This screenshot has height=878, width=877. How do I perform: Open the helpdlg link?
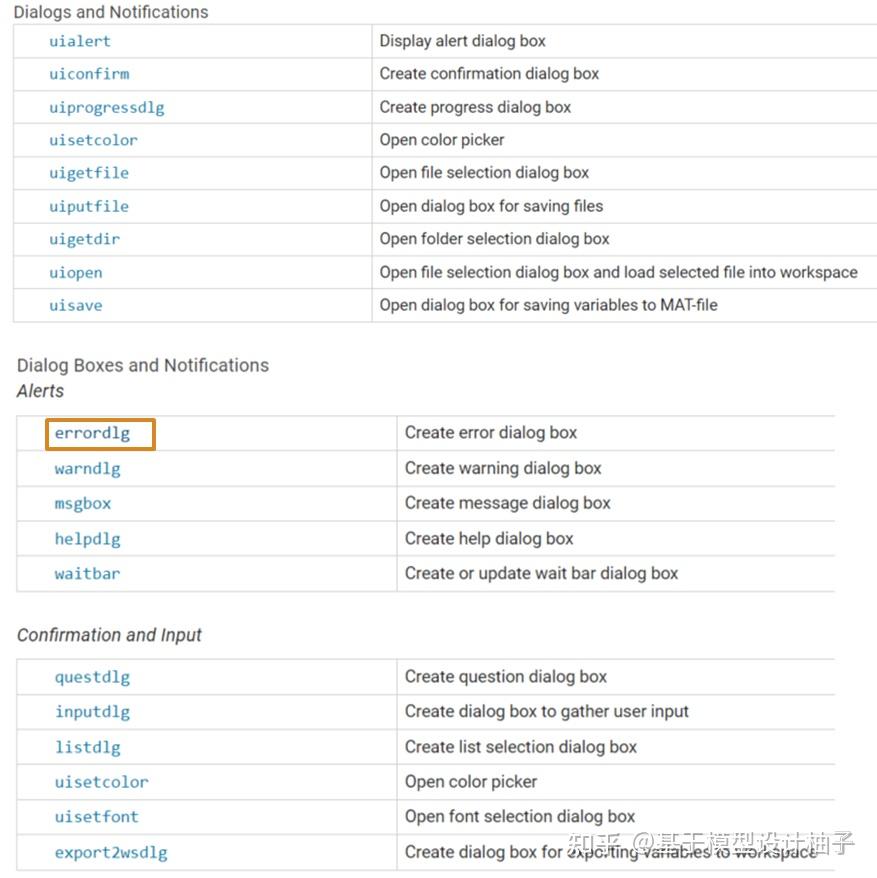[x=87, y=538]
